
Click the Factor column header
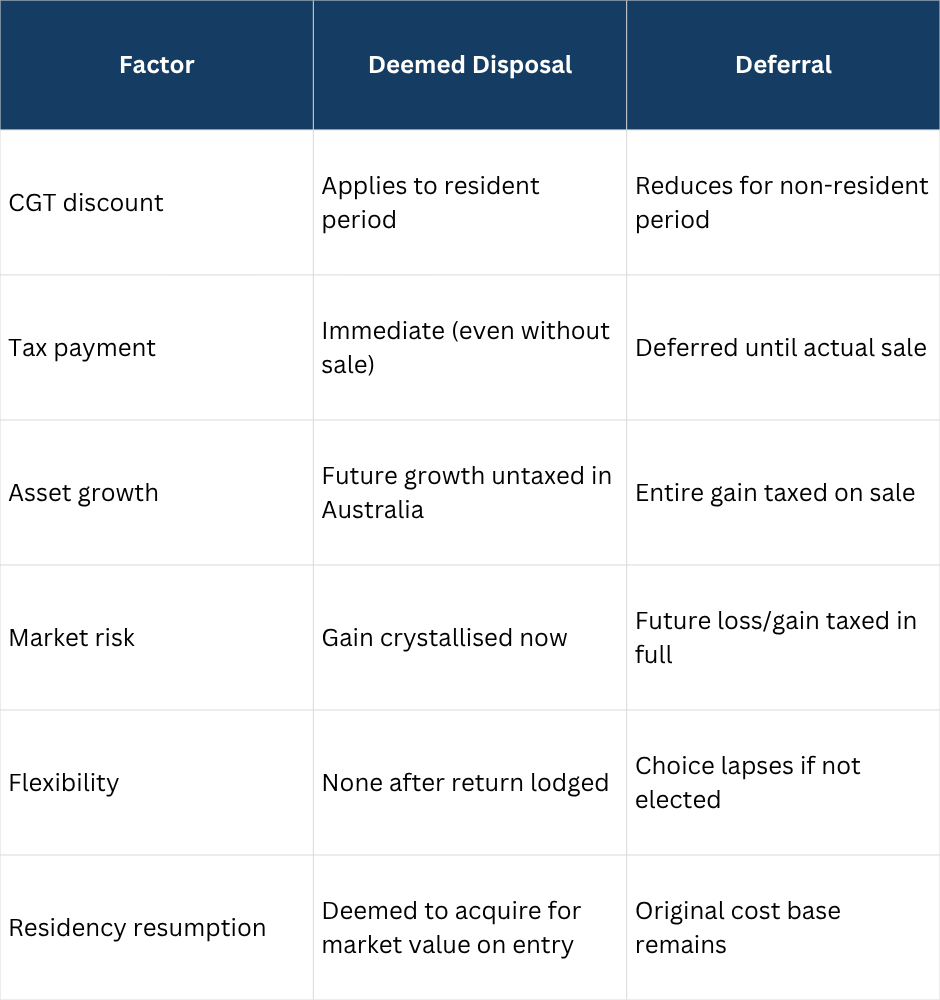[x=157, y=65]
